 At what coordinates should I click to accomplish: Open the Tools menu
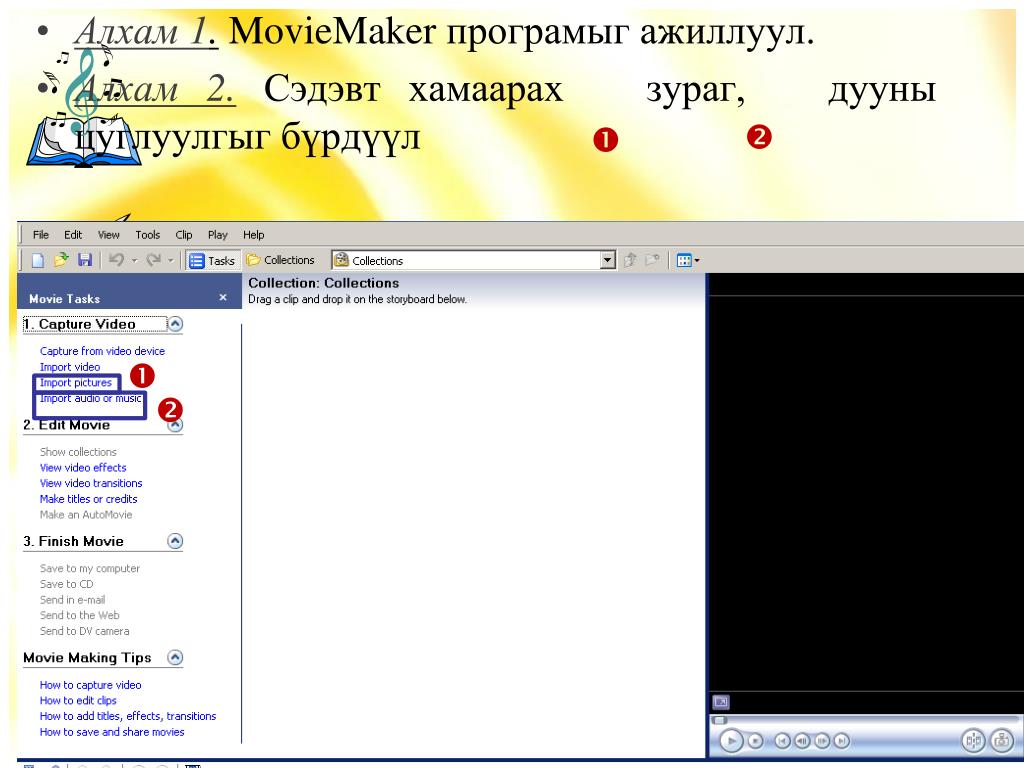coord(148,234)
